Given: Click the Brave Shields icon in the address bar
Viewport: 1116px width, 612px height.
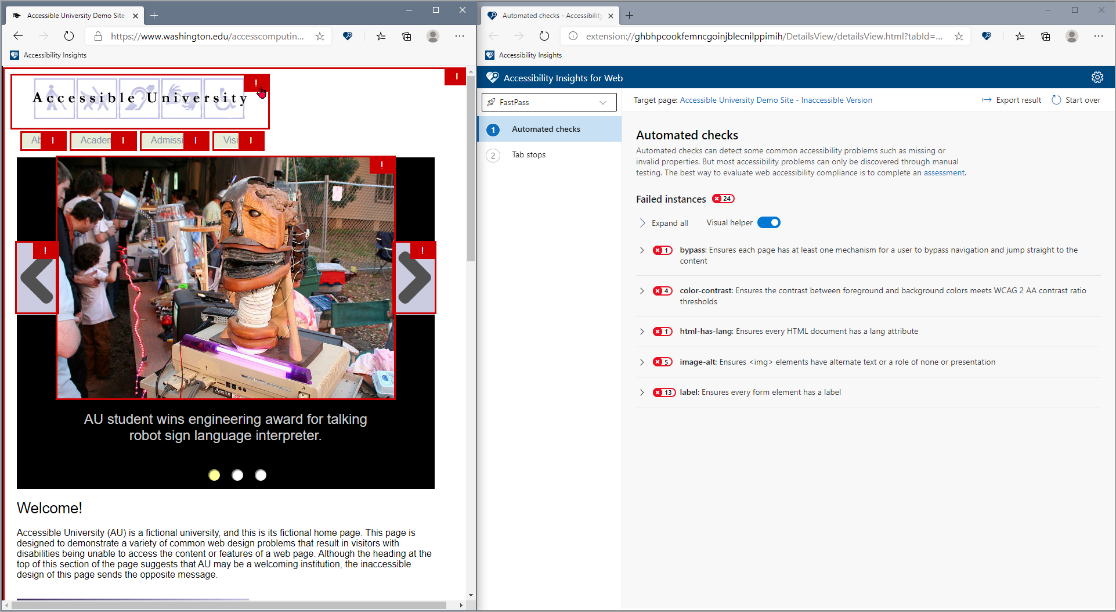Looking at the screenshot, I should coord(347,35).
